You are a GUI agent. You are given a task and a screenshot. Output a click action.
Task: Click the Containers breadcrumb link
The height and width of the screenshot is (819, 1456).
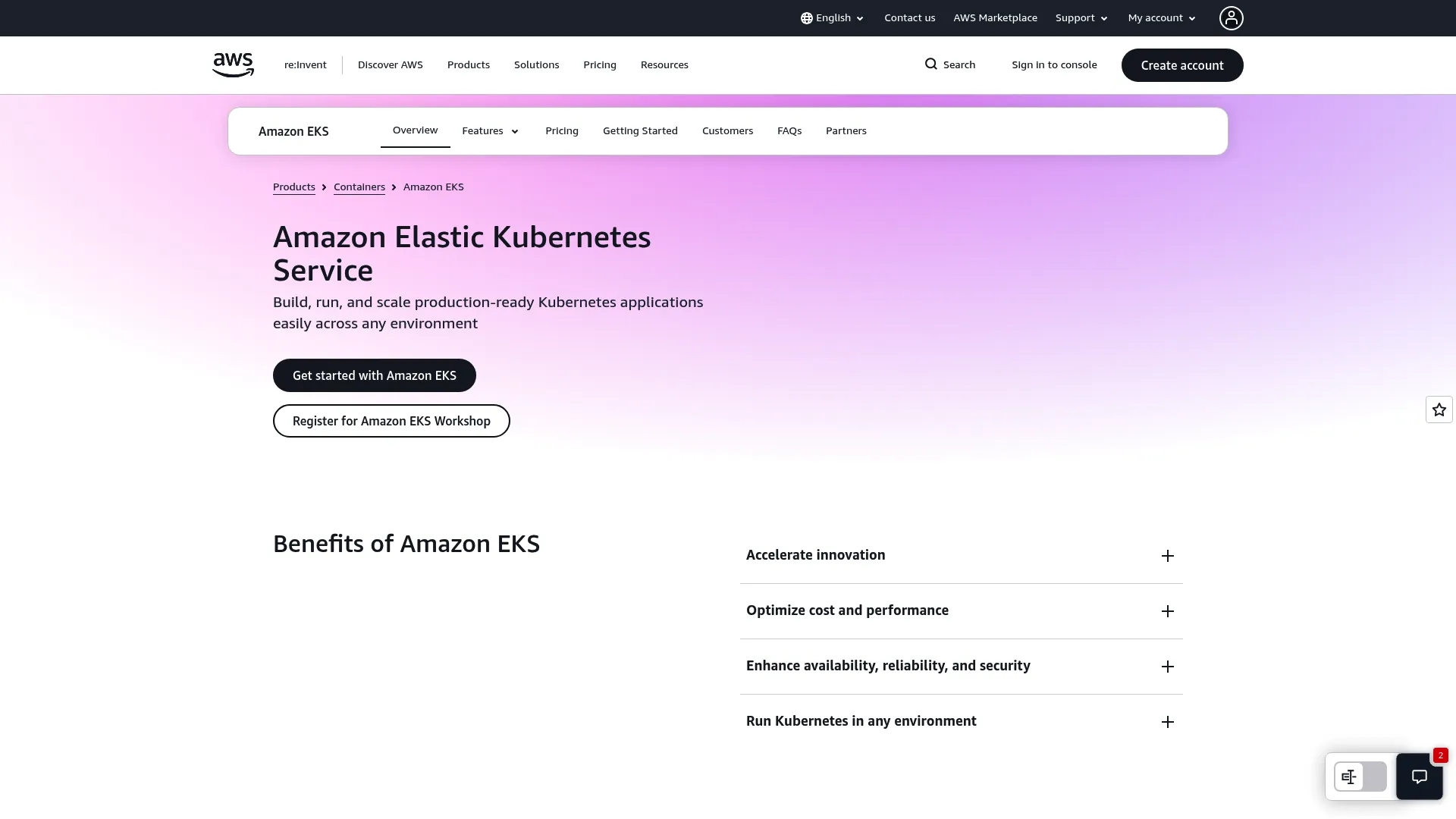pyautogui.click(x=359, y=187)
